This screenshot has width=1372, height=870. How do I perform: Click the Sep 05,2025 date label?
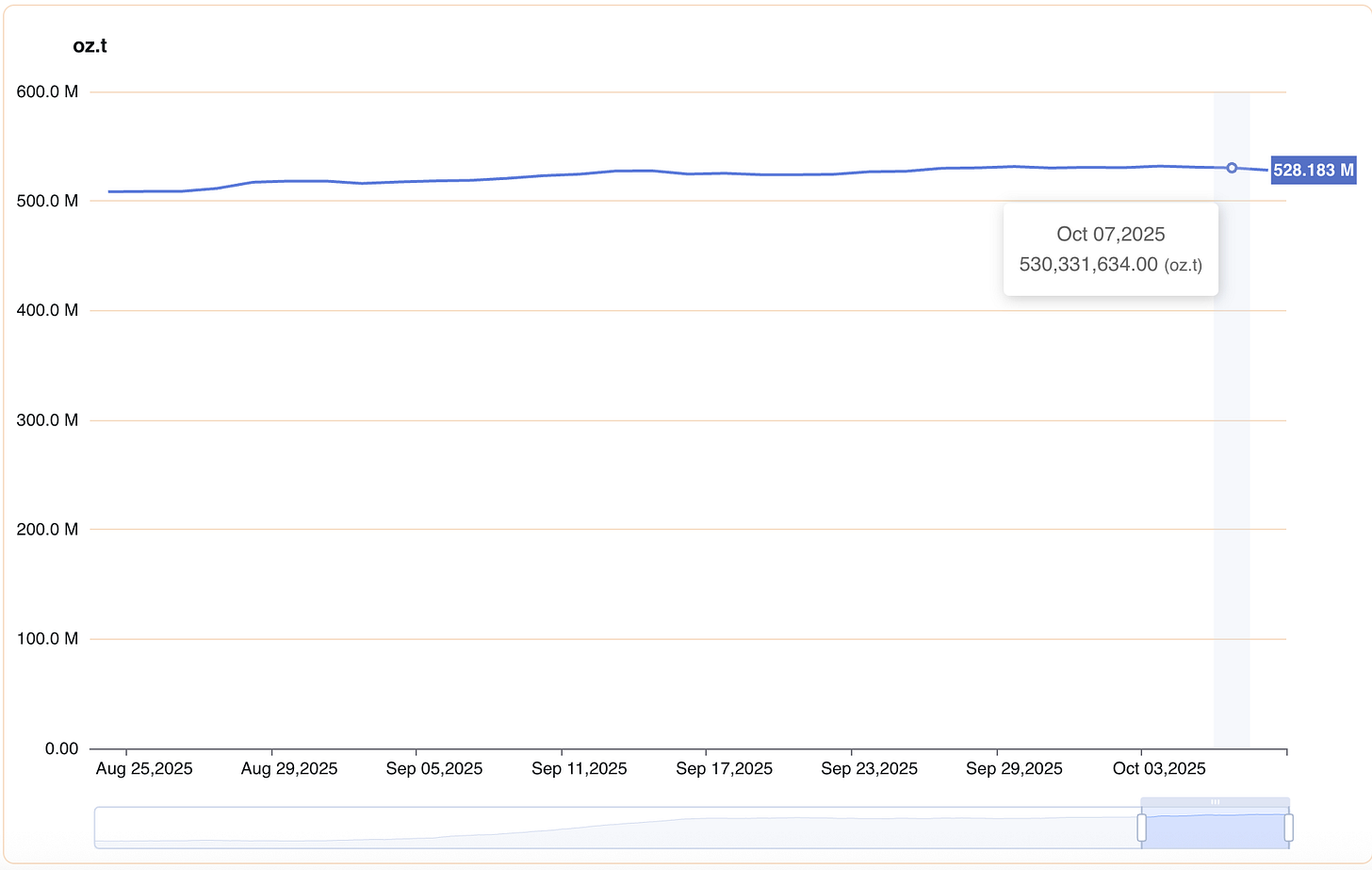coord(434,769)
